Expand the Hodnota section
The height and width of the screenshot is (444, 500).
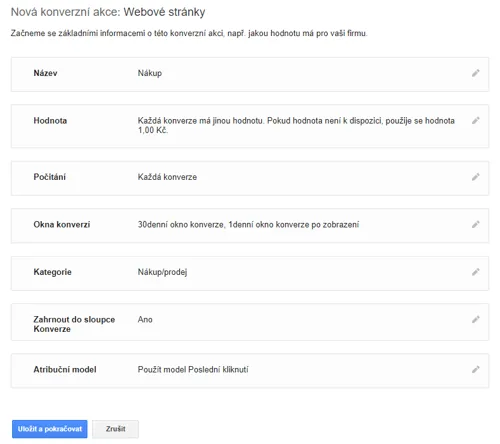click(250, 126)
